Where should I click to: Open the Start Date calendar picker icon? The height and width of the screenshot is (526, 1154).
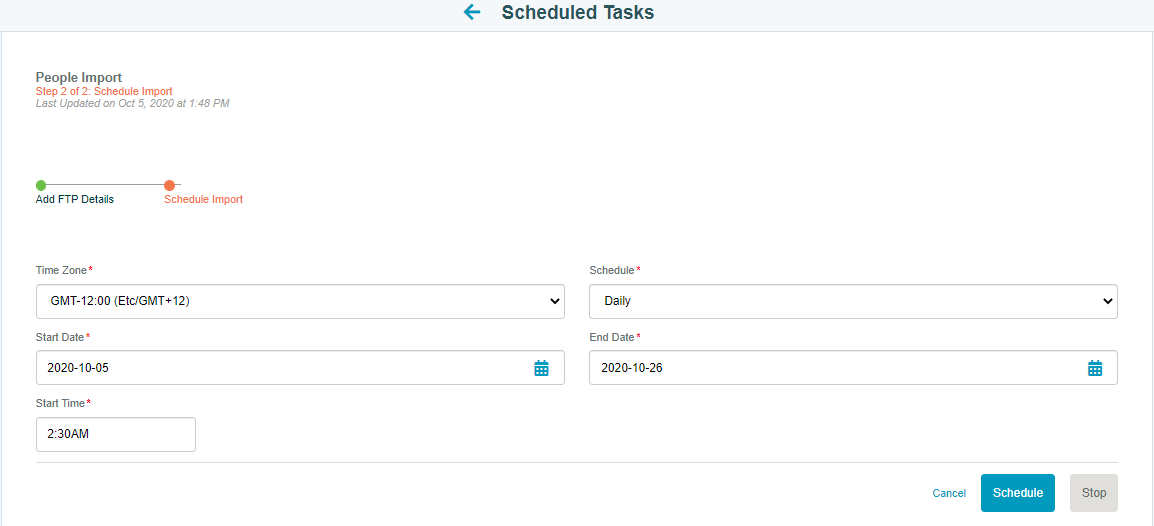[542, 369]
